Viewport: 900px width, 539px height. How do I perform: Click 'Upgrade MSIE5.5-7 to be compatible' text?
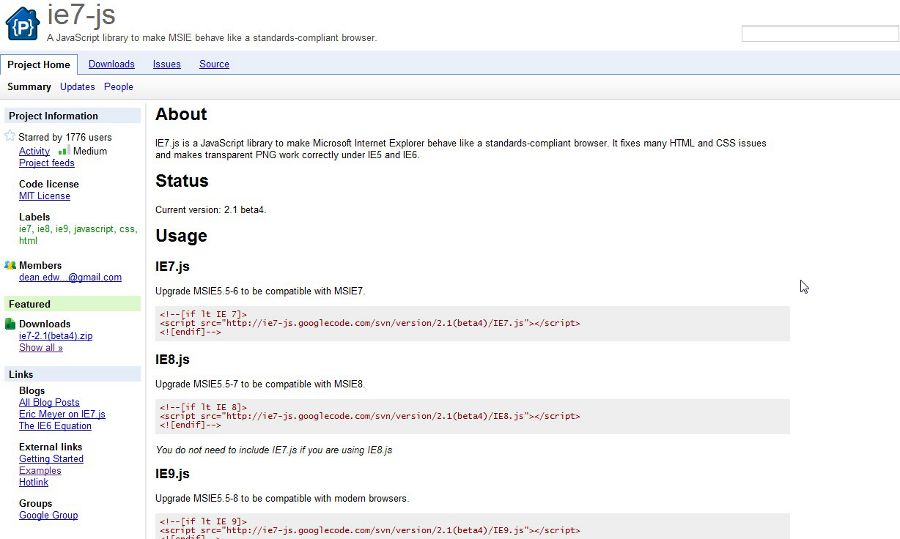[x=260, y=384]
